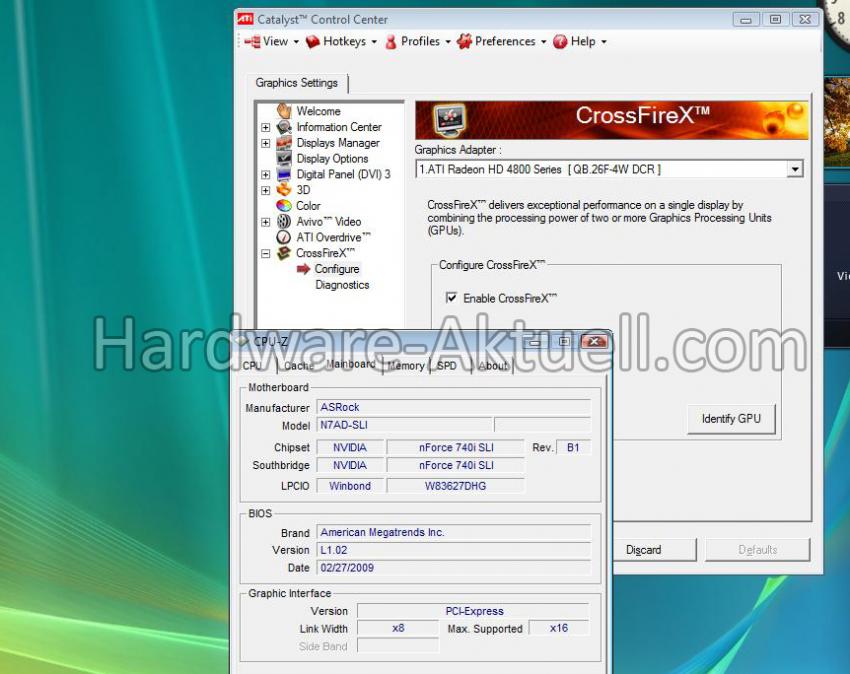Switch to the Memory tab in CPU-Z
The image size is (850, 674).
[x=406, y=366]
